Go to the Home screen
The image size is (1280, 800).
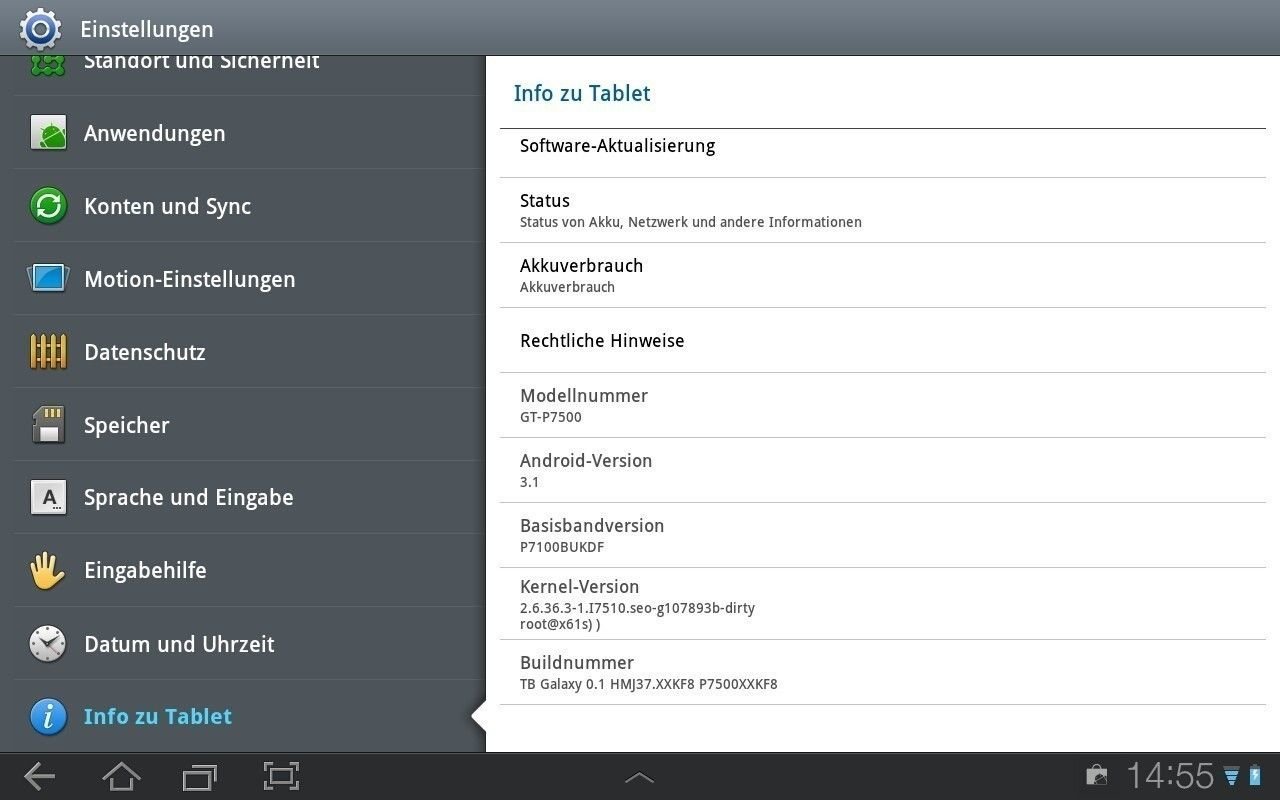click(x=122, y=776)
